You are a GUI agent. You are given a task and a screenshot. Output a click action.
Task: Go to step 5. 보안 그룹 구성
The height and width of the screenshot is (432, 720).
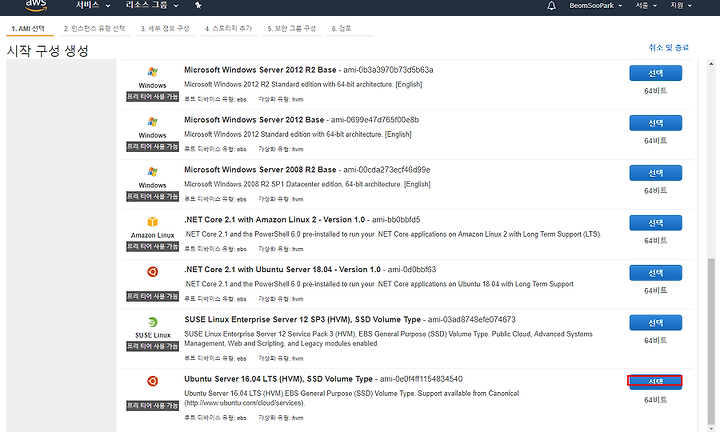tap(292, 28)
